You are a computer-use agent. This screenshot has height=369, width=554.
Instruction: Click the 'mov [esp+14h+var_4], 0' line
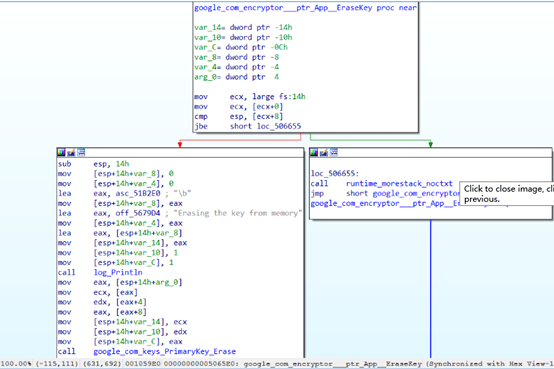116,183
